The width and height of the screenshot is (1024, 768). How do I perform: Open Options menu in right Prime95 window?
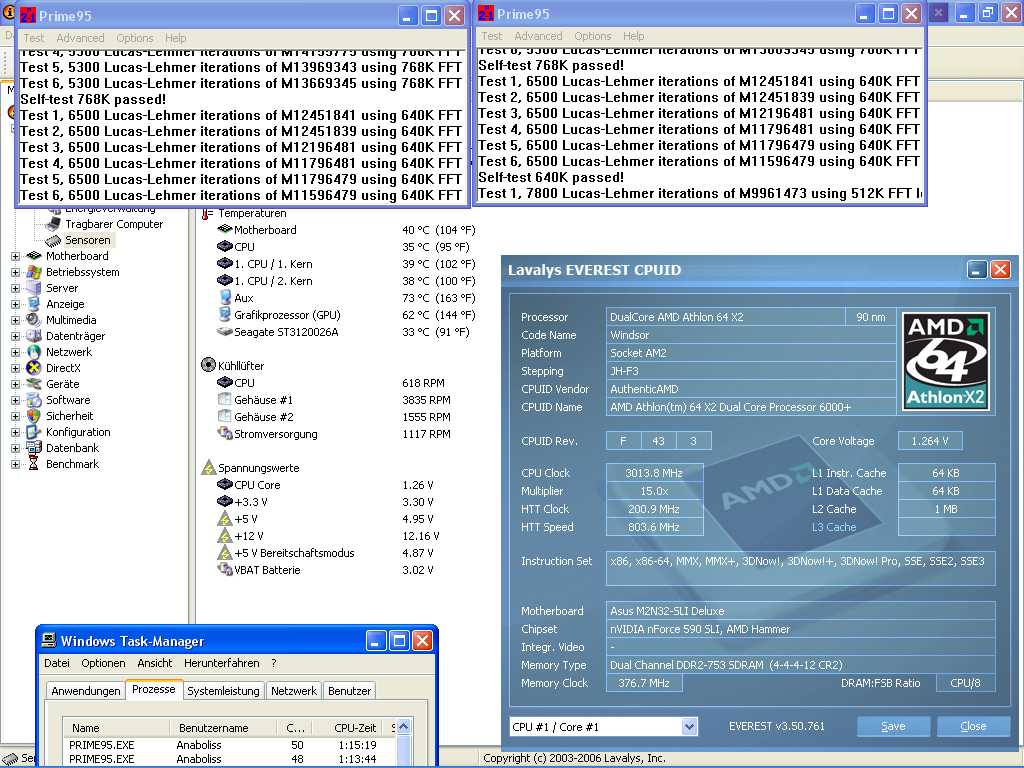(593, 36)
